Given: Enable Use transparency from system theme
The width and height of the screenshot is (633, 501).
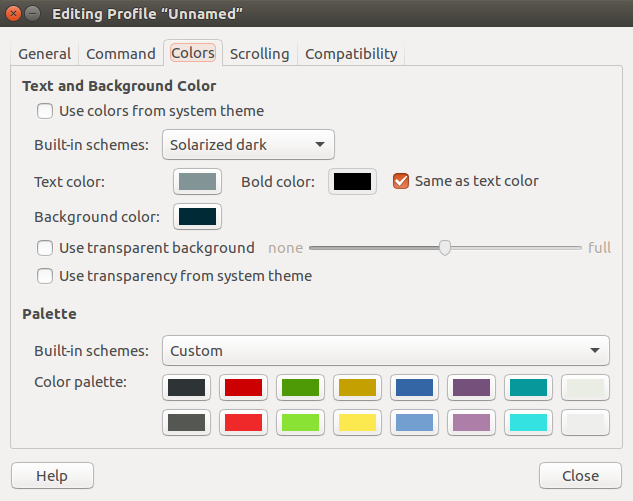Looking at the screenshot, I should click(45, 276).
